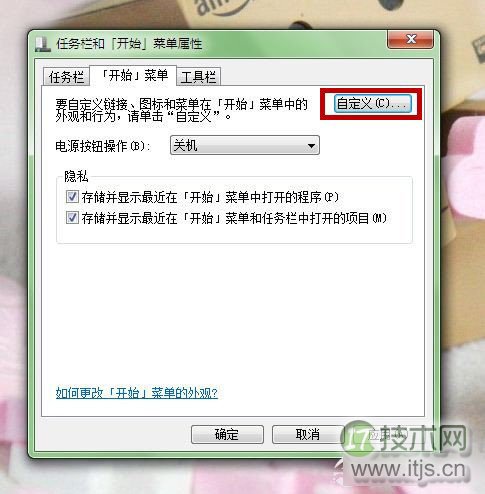
Task: Close the dialog with the red X
Action: [x=411, y=39]
